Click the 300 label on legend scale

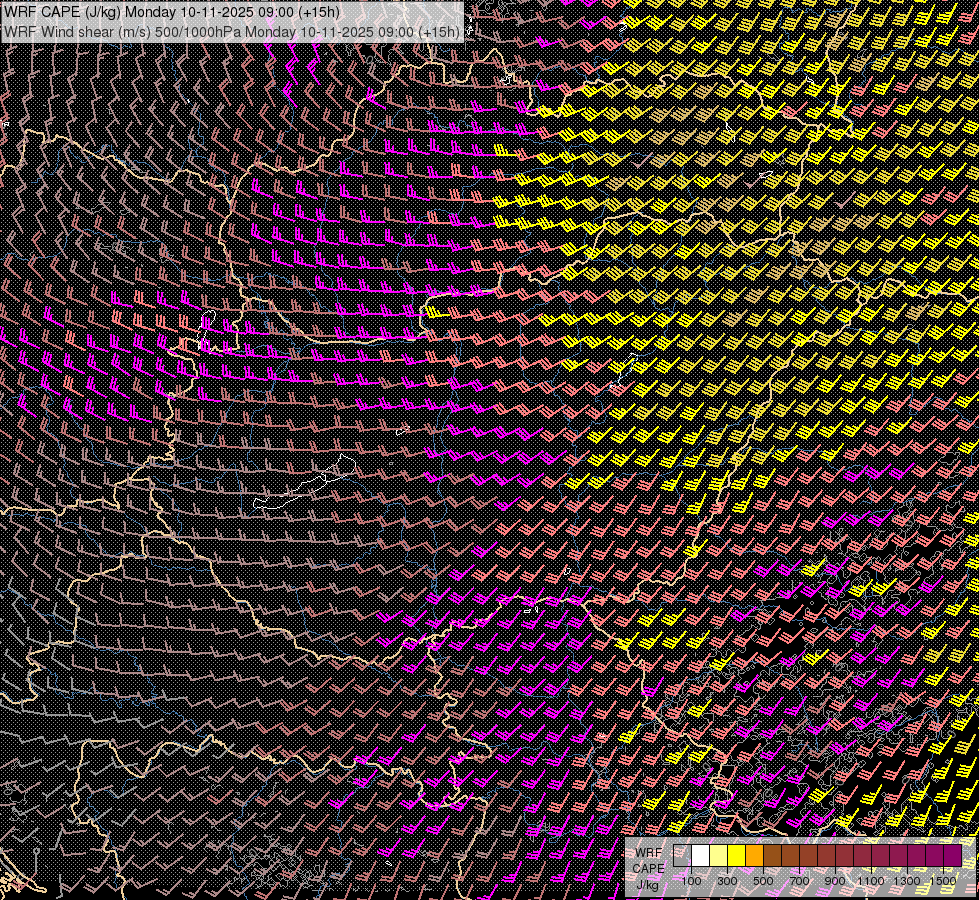(x=727, y=881)
